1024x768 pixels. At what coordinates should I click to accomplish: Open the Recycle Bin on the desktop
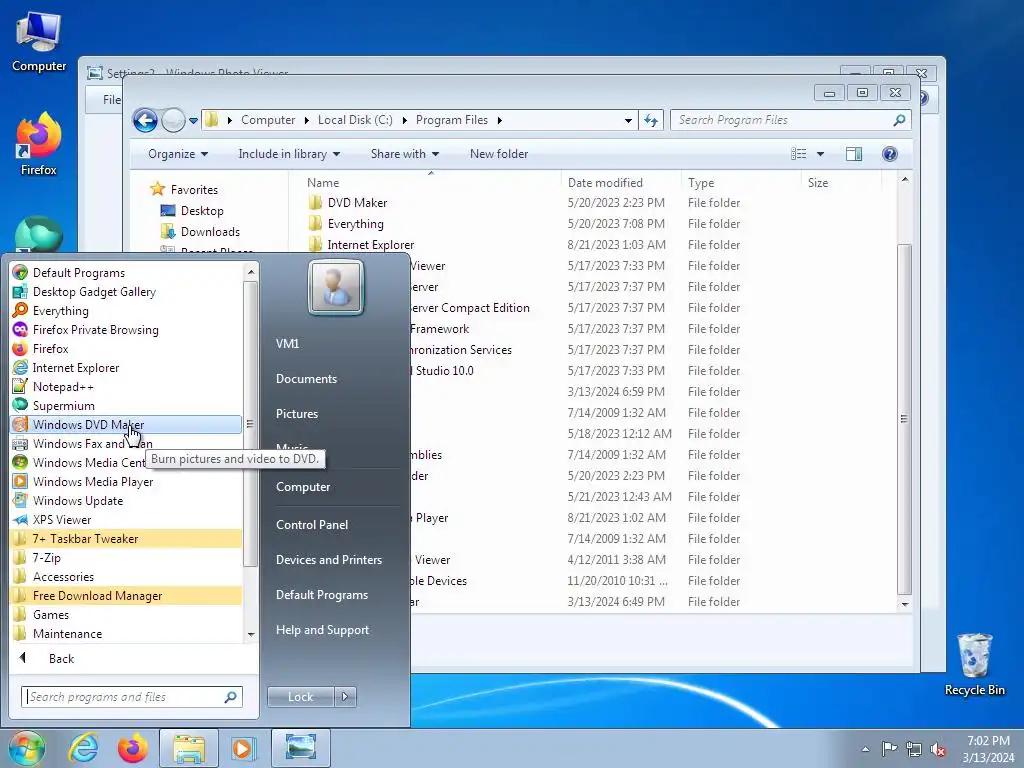click(x=974, y=664)
